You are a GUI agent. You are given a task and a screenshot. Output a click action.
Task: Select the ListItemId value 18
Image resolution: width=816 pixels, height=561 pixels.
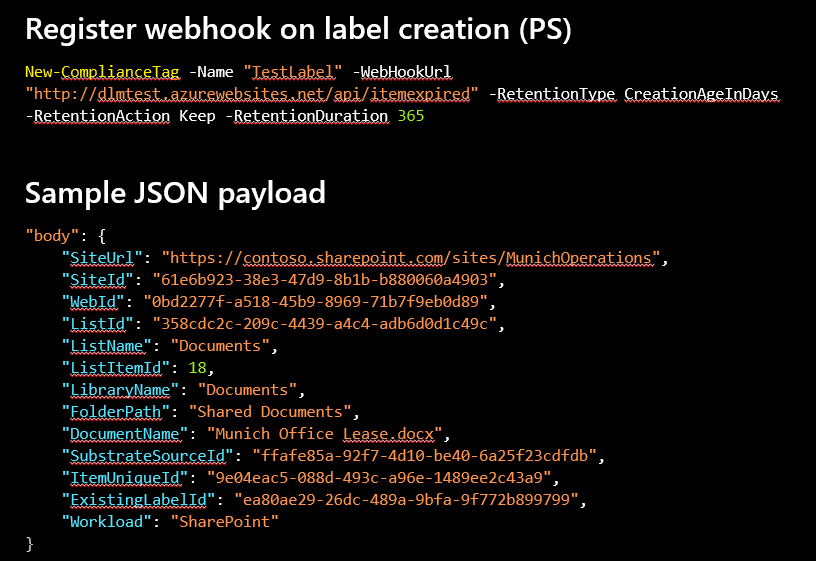tap(197, 368)
